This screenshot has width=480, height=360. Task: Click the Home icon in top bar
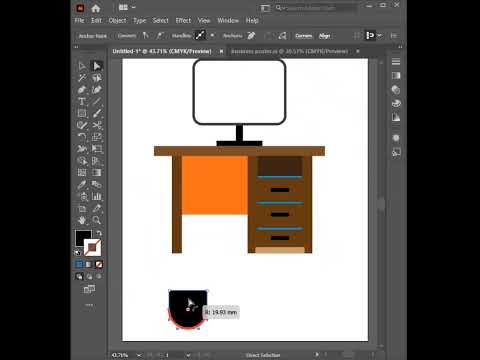tap(96, 8)
